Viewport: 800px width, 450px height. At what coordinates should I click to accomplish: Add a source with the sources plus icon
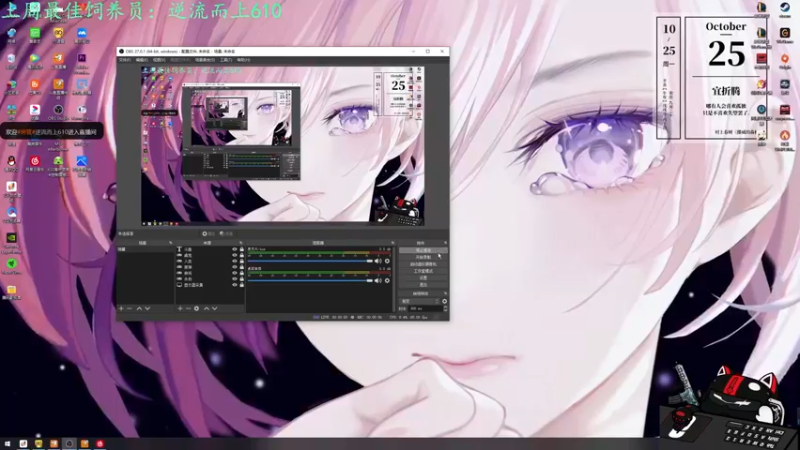(180, 309)
